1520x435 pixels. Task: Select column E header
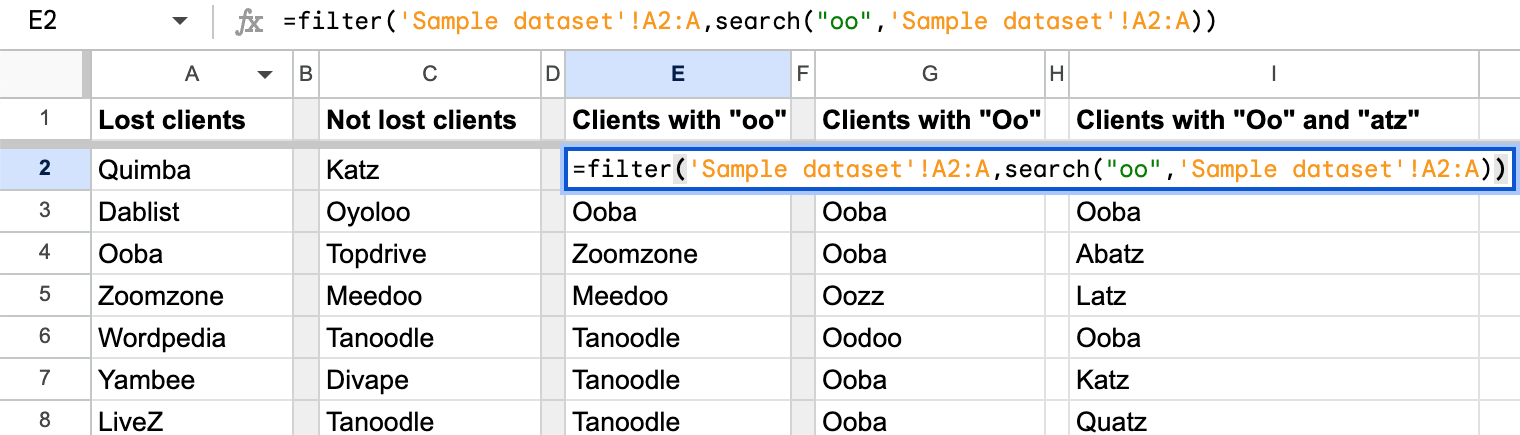[x=678, y=73]
